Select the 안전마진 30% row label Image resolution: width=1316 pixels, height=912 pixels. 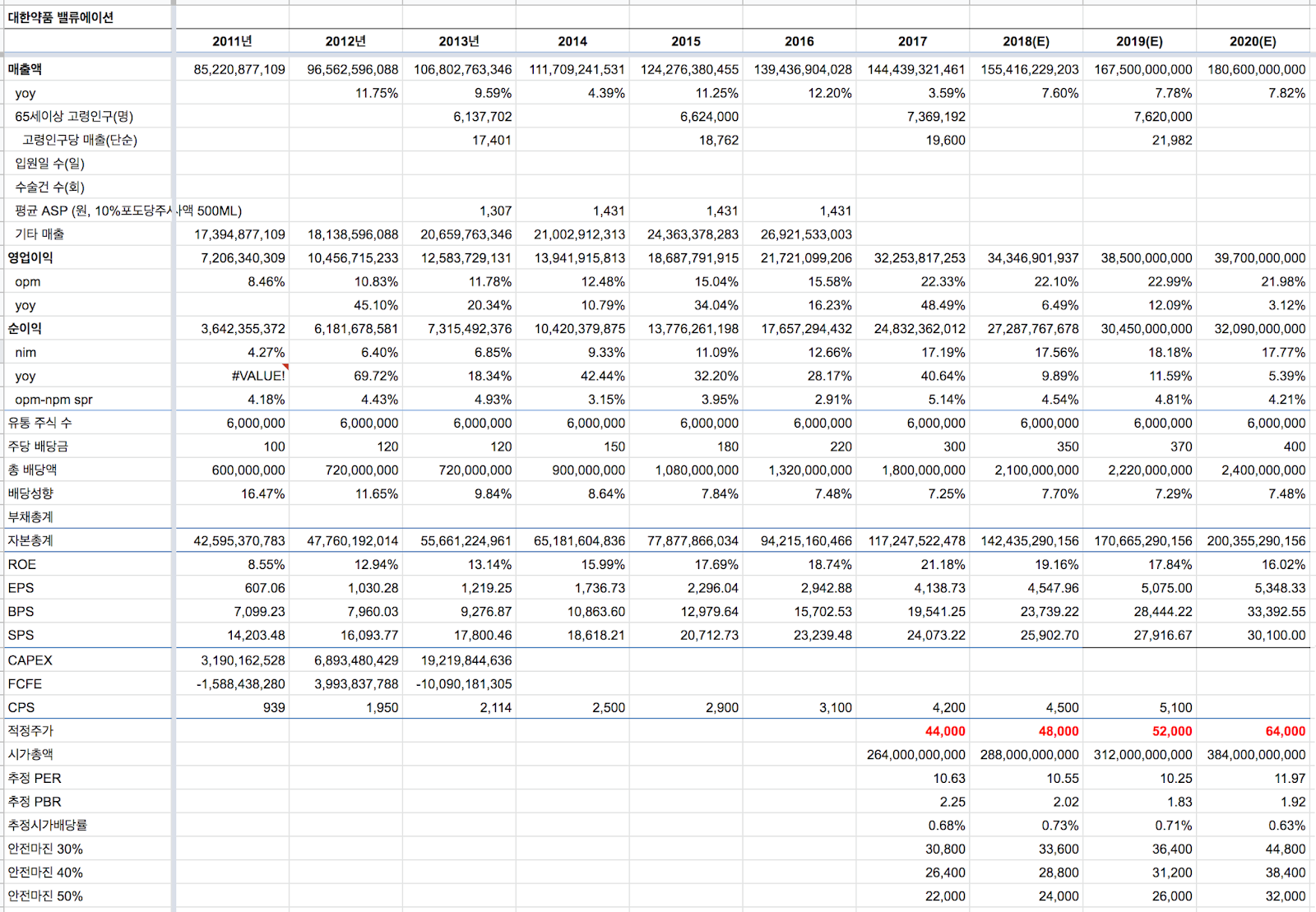tap(45, 850)
